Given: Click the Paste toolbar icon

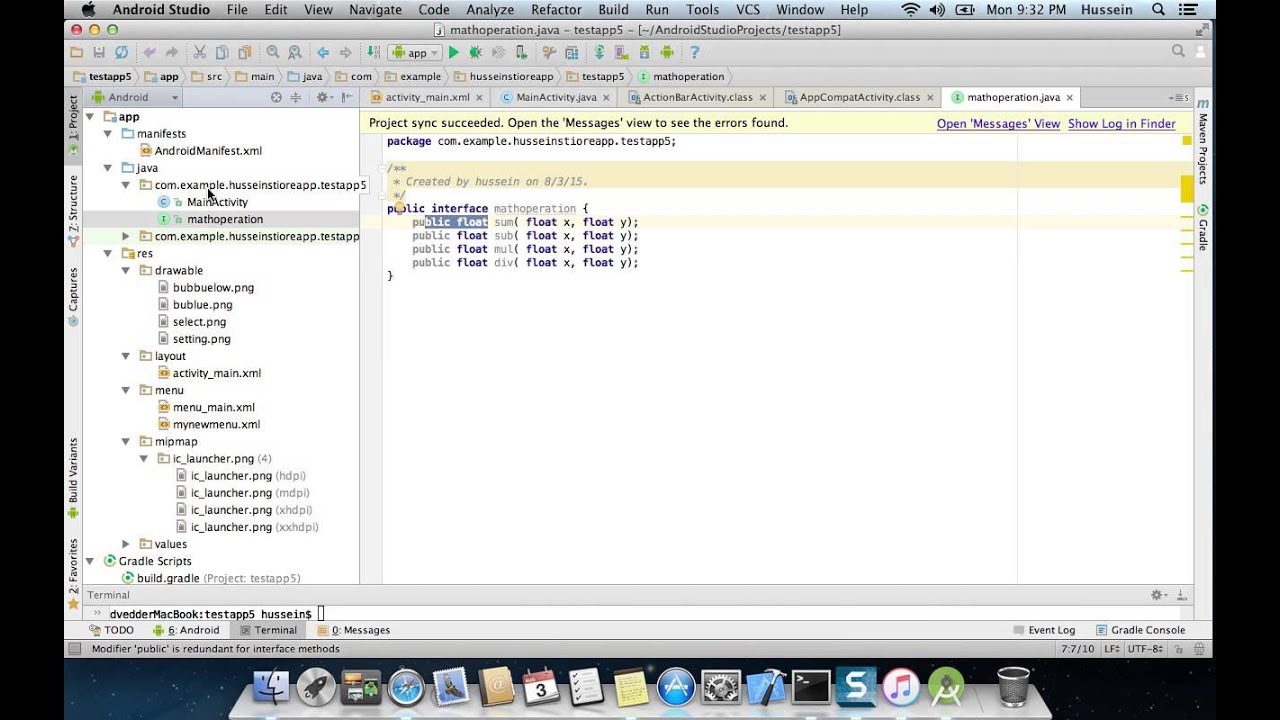Looking at the screenshot, I should tap(243, 52).
